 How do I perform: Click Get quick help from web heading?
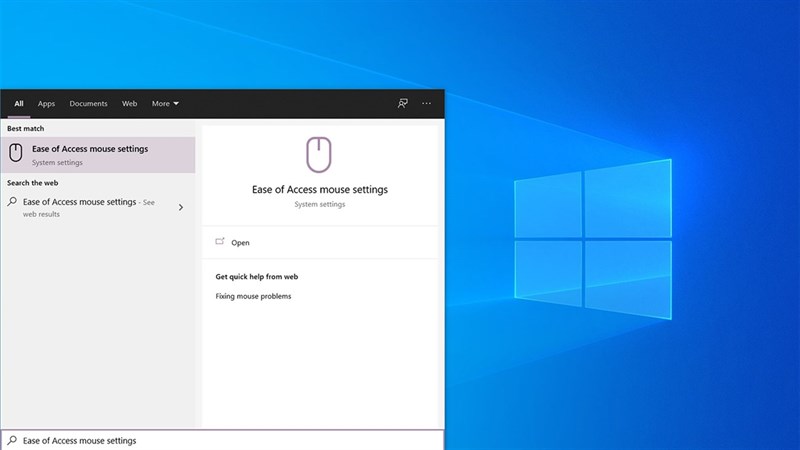[257, 277]
